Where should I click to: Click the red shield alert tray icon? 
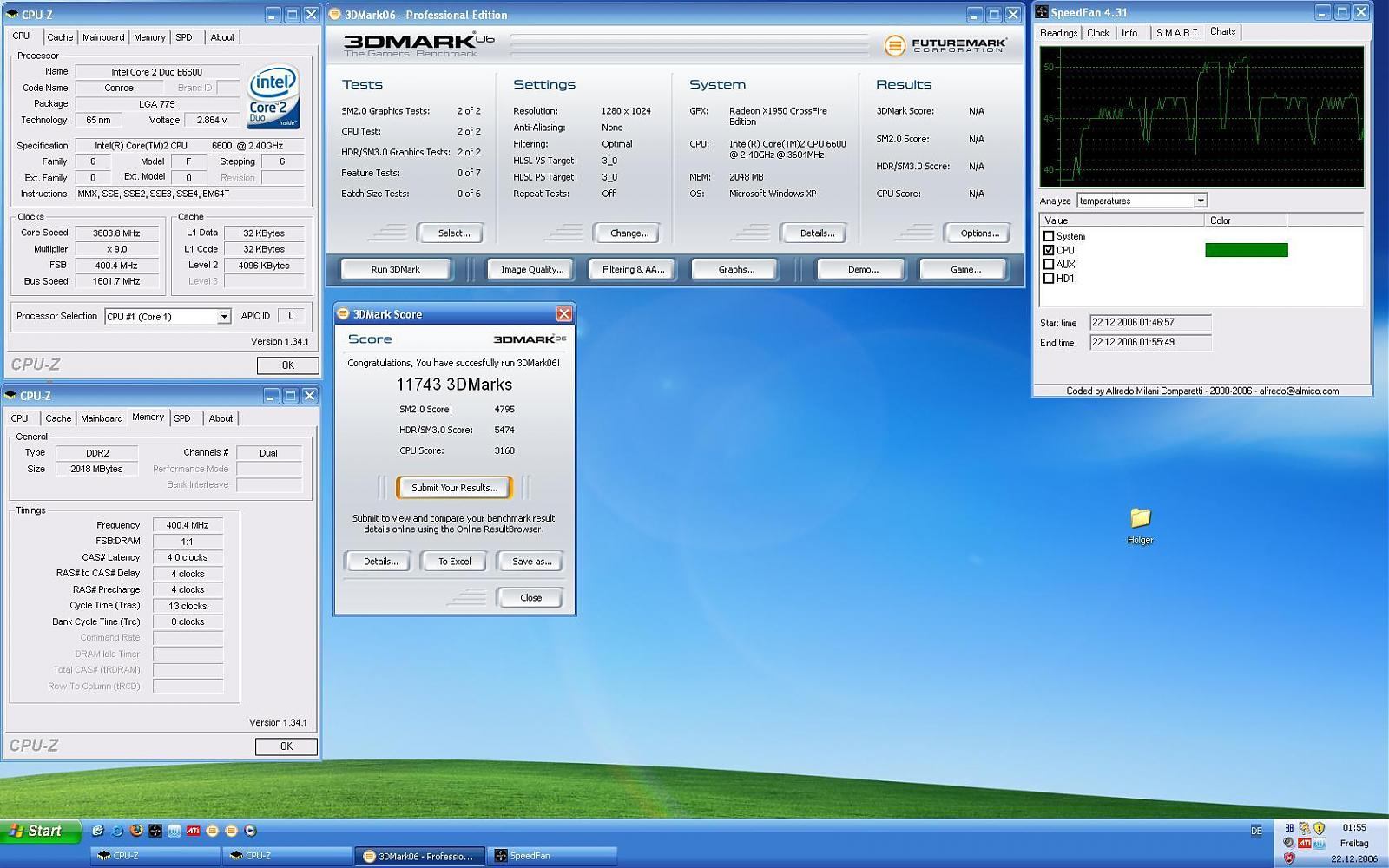tap(1289, 858)
